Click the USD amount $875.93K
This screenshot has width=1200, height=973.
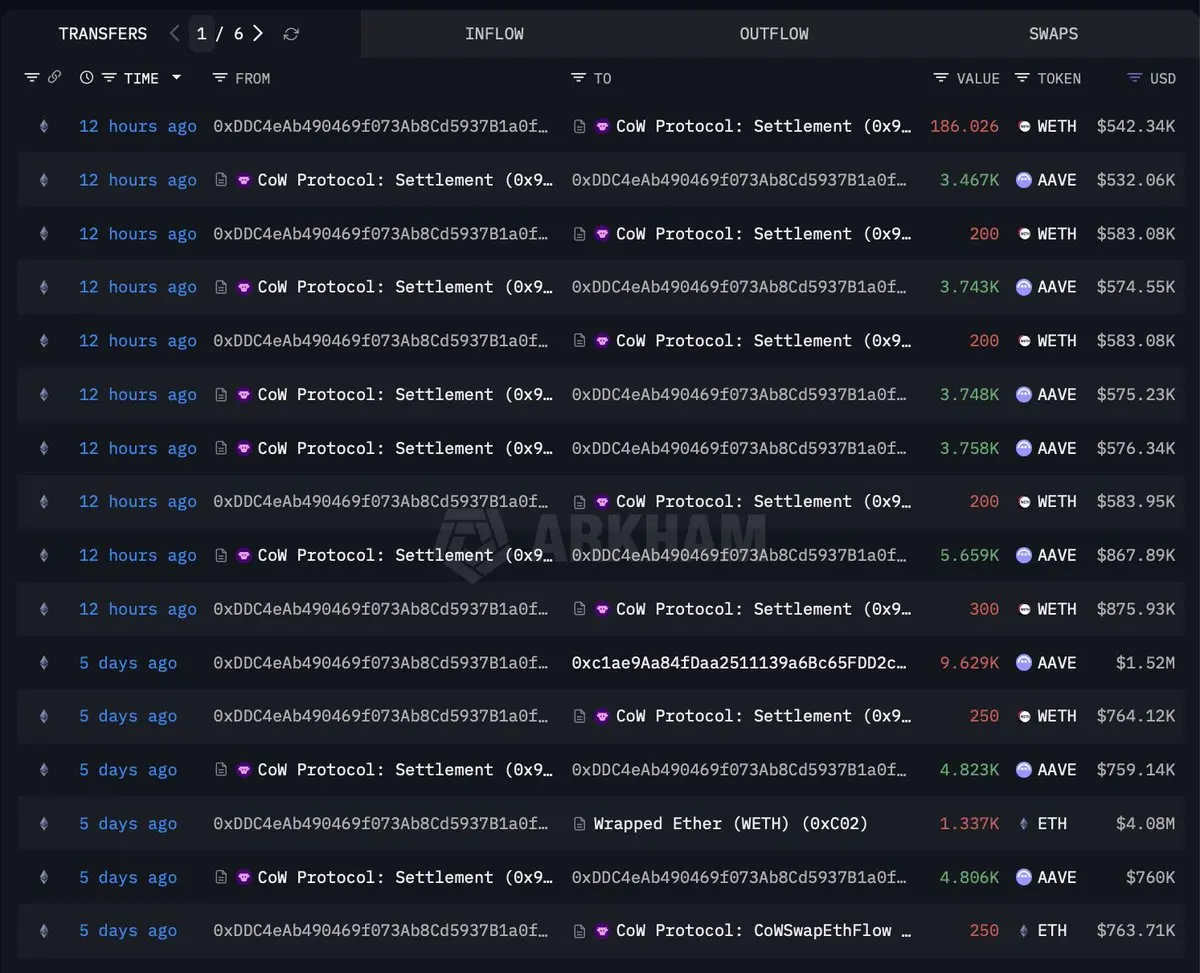[1136, 609]
